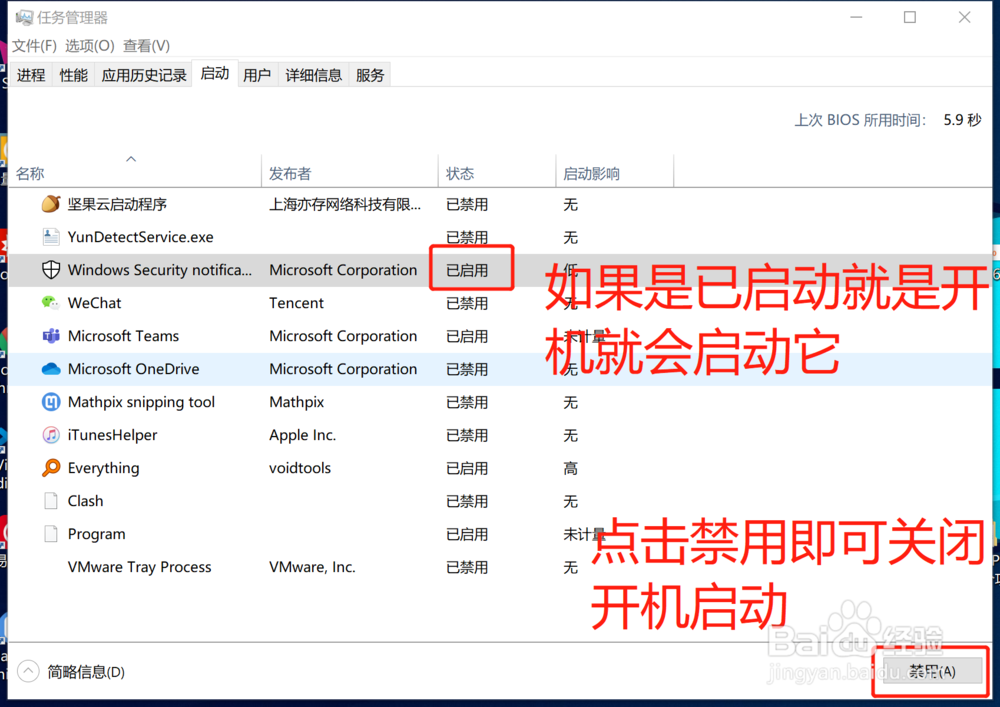Image resolution: width=1000 pixels, height=707 pixels.
Task: Switch to the 进程 tab
Action: [31, 75]
